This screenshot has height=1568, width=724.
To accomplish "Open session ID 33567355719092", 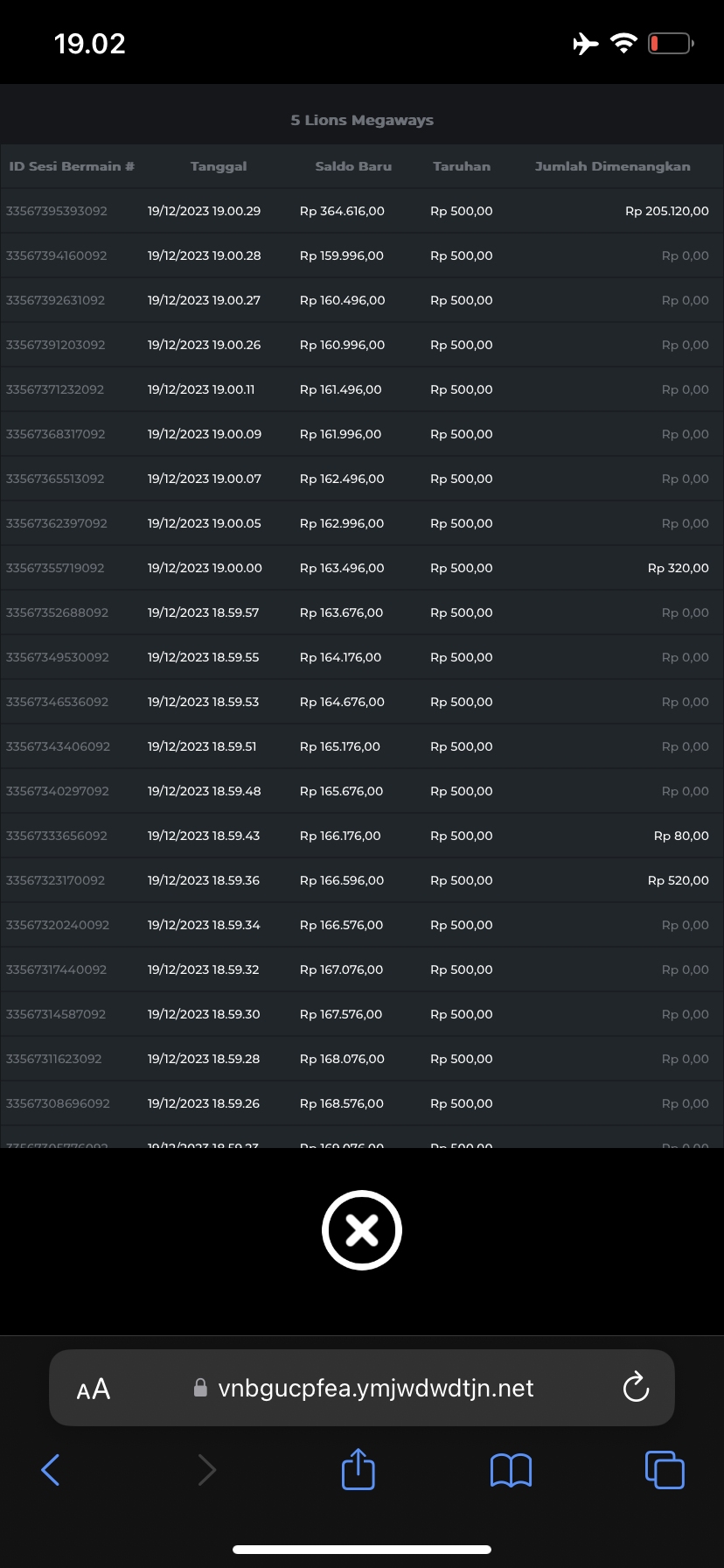I will pos(55,568).
